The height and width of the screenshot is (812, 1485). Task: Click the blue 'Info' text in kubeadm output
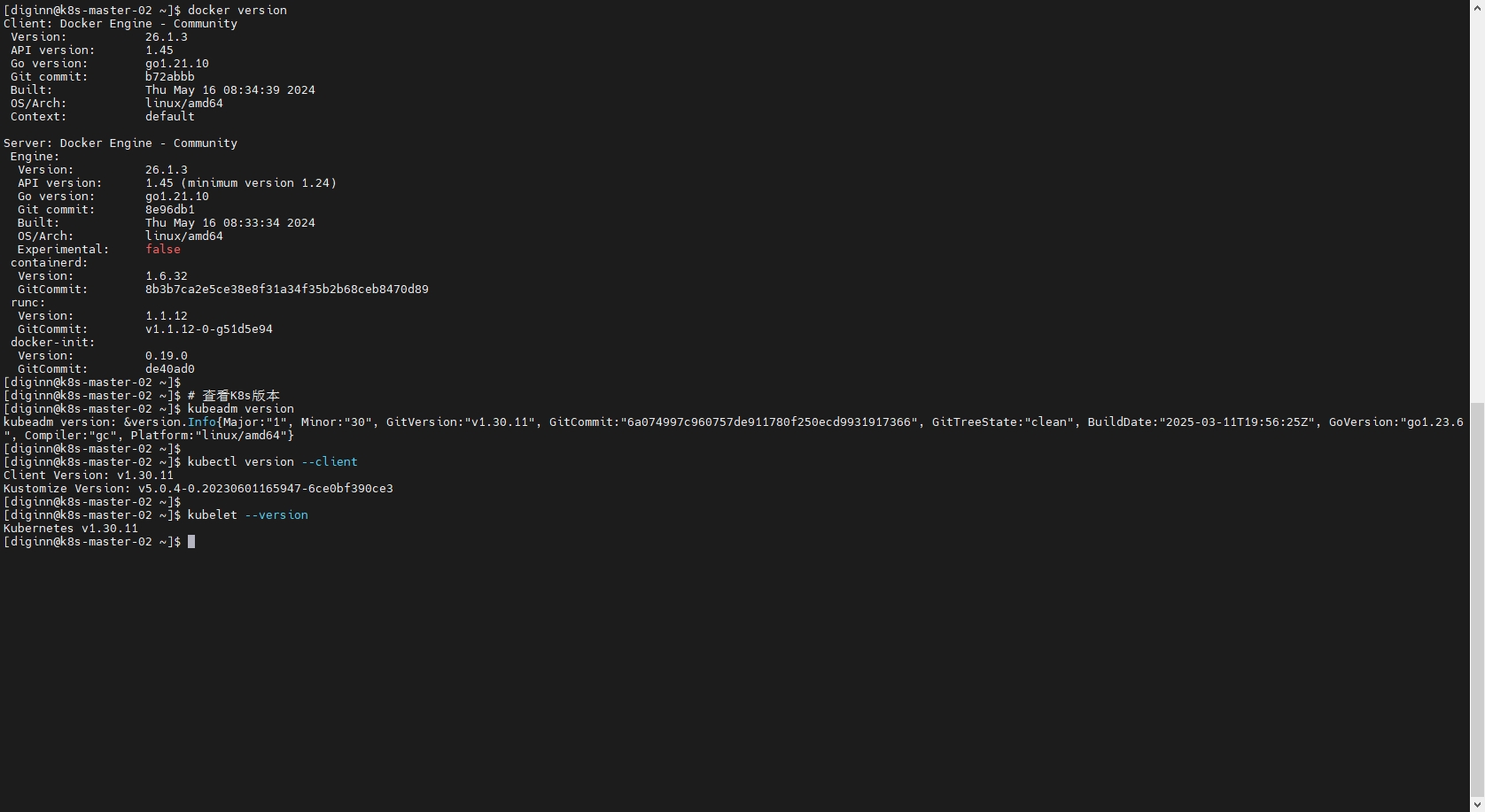point(202,422)
